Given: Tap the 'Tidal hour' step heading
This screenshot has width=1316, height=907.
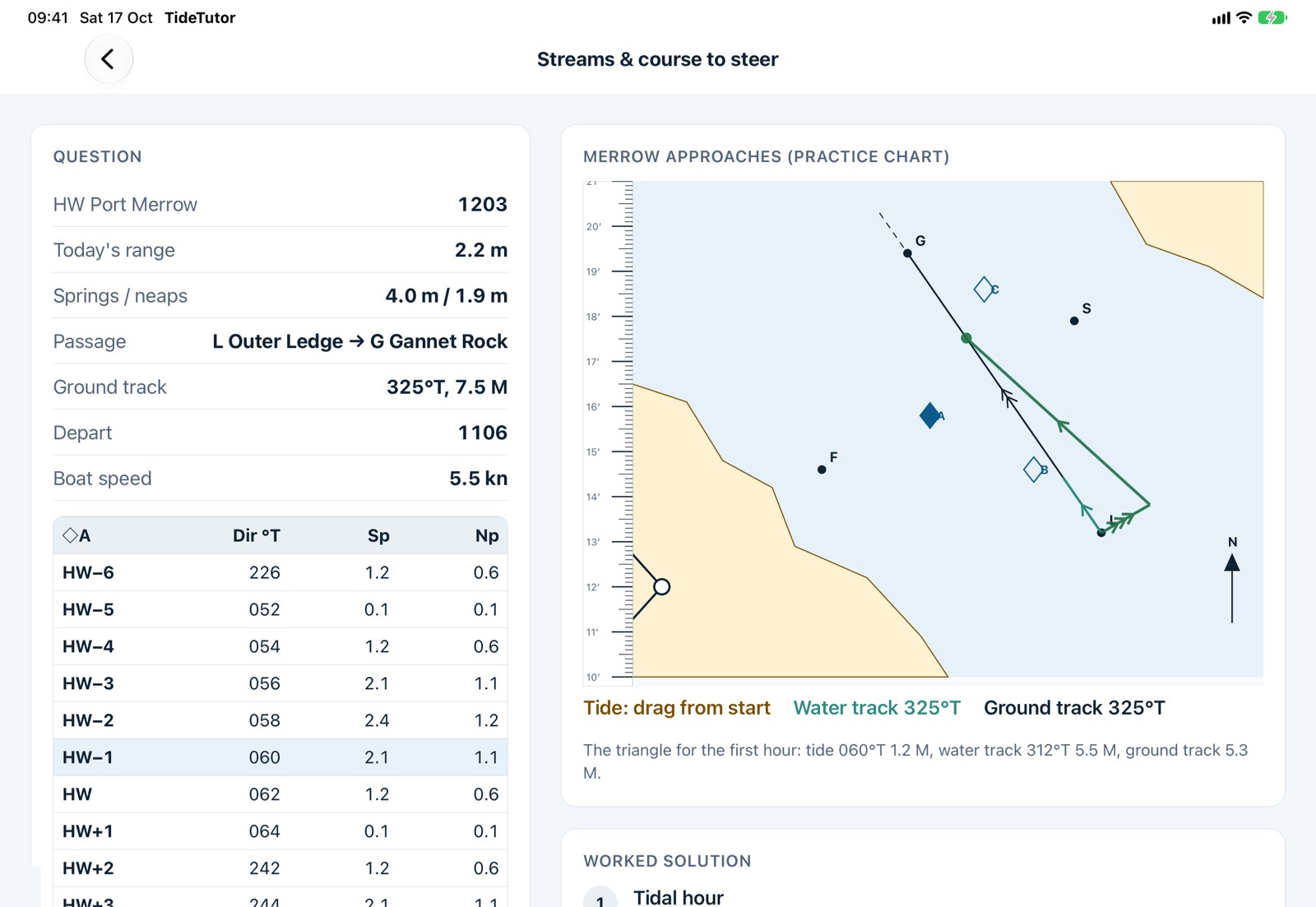Looking at the screenshot, I should (x=679, y=897).
